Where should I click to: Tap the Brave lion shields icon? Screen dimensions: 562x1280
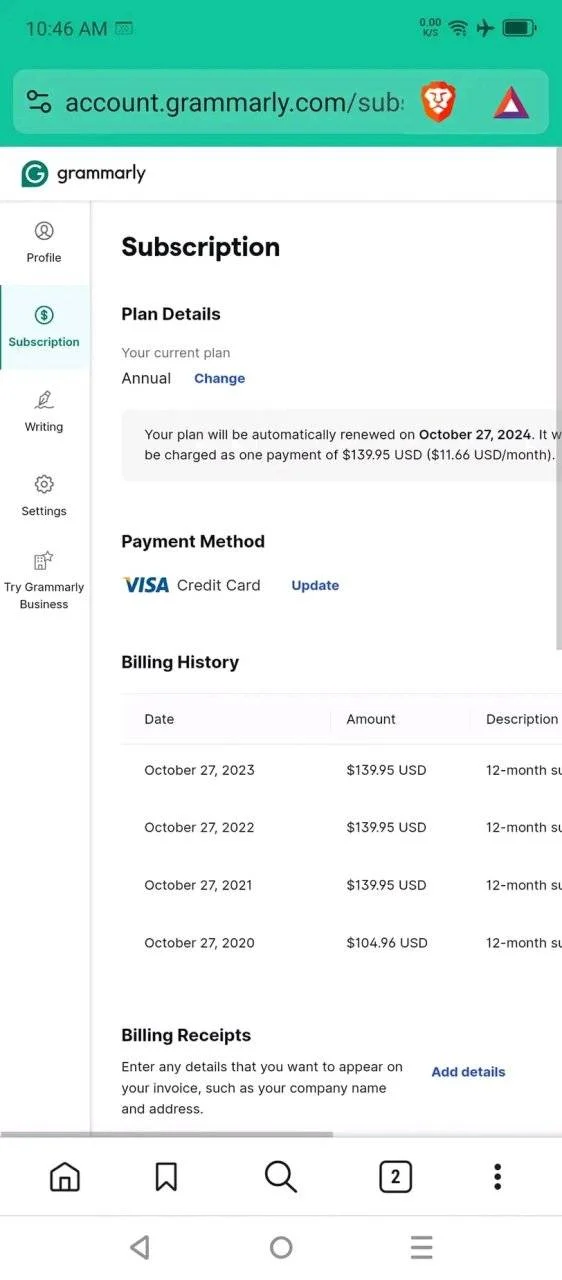(438, 102)
